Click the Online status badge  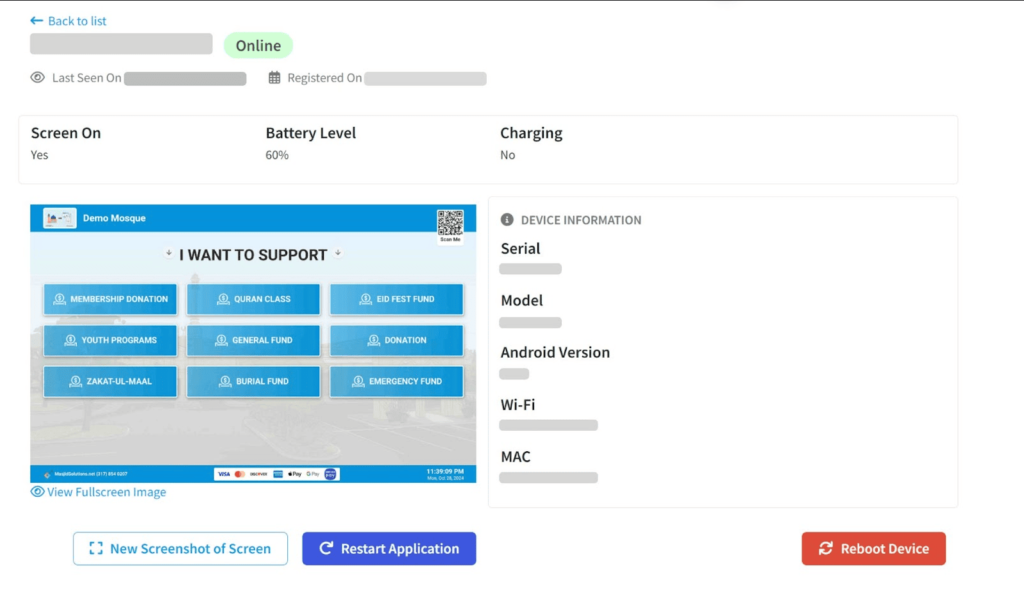pos(258,46)
